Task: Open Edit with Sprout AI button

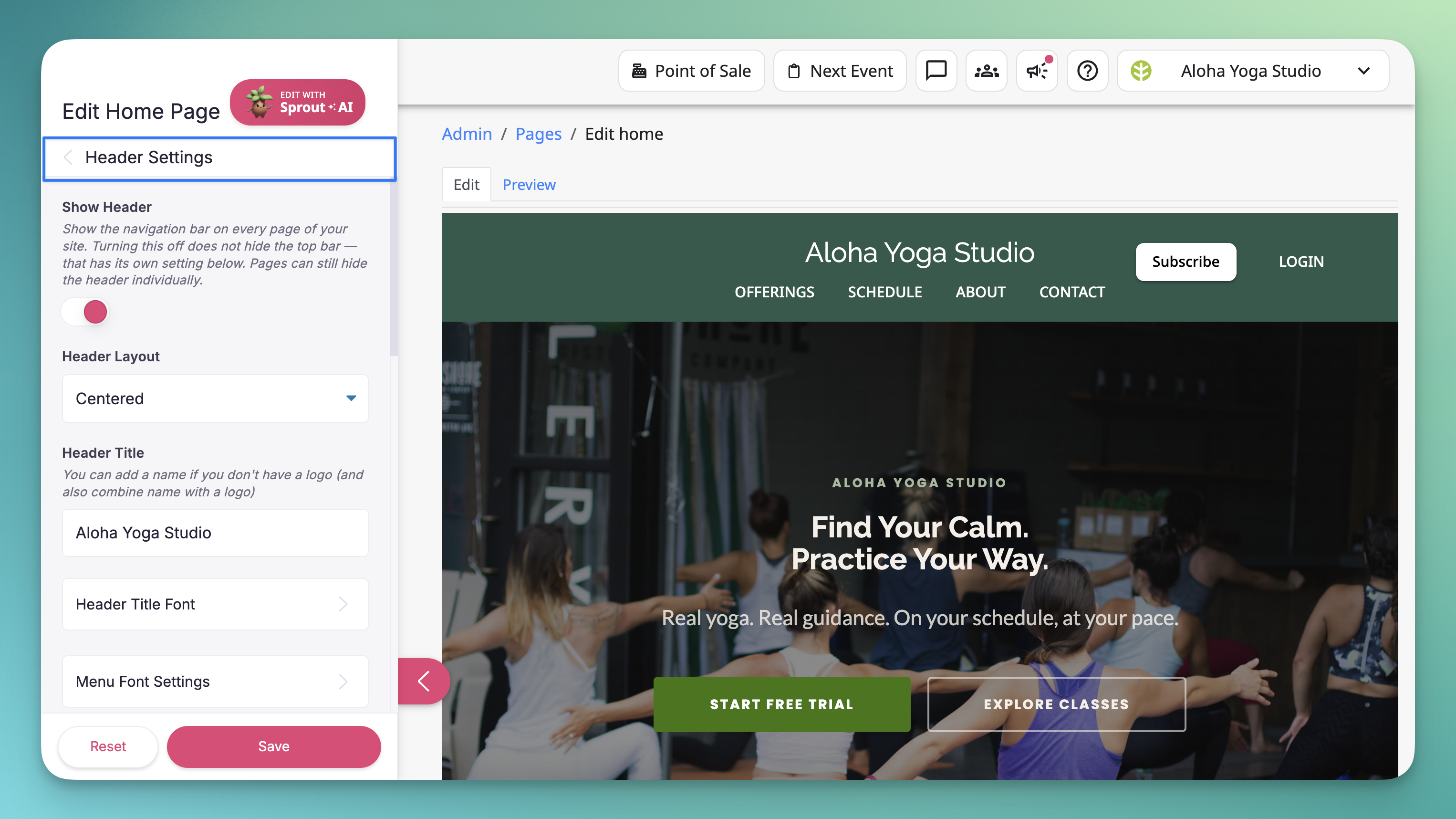Action: click(297, 102)
